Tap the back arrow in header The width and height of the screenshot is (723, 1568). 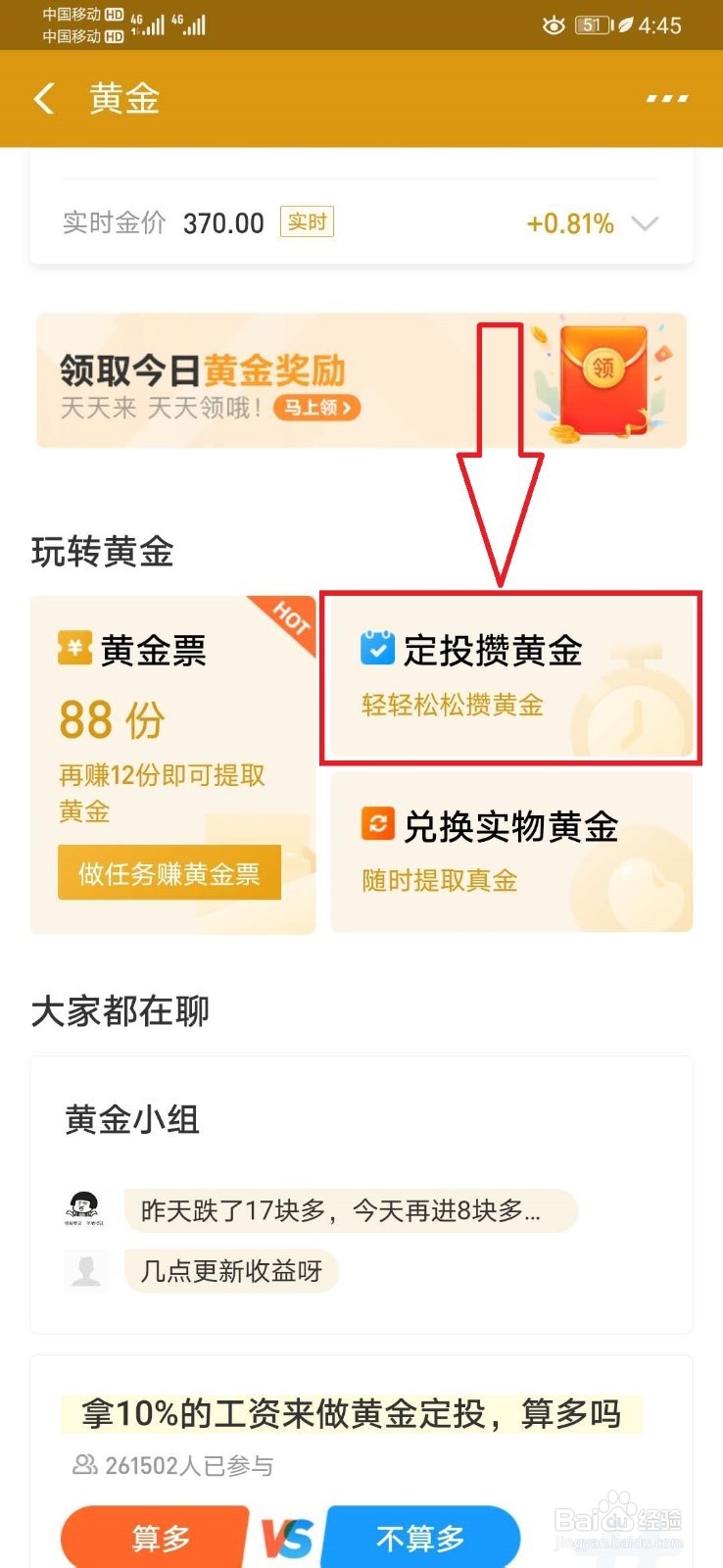[44, 98]
